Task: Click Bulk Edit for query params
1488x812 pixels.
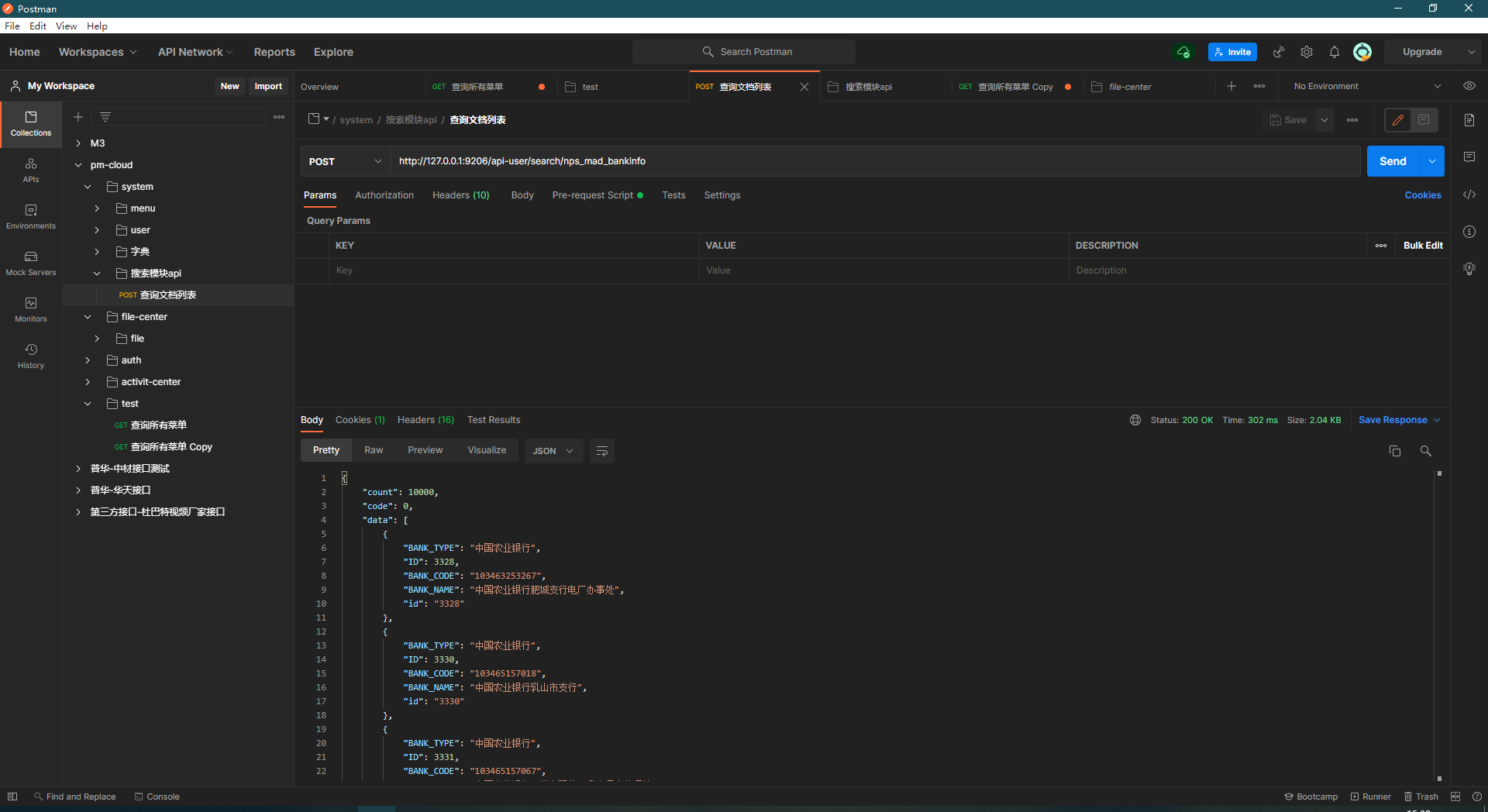Action: pyautogui.click(x=1423, y=246)
